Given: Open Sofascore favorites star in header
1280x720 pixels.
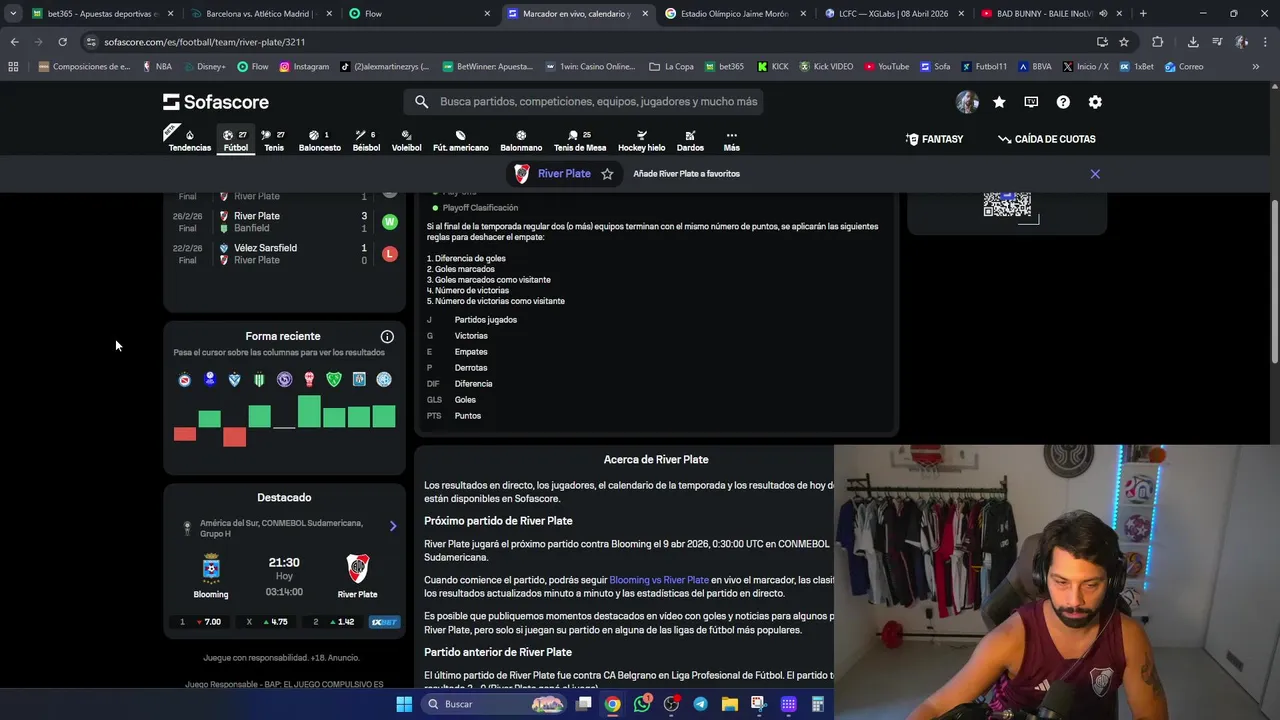Looking at the screenshot, I should (x=999, y=102).
